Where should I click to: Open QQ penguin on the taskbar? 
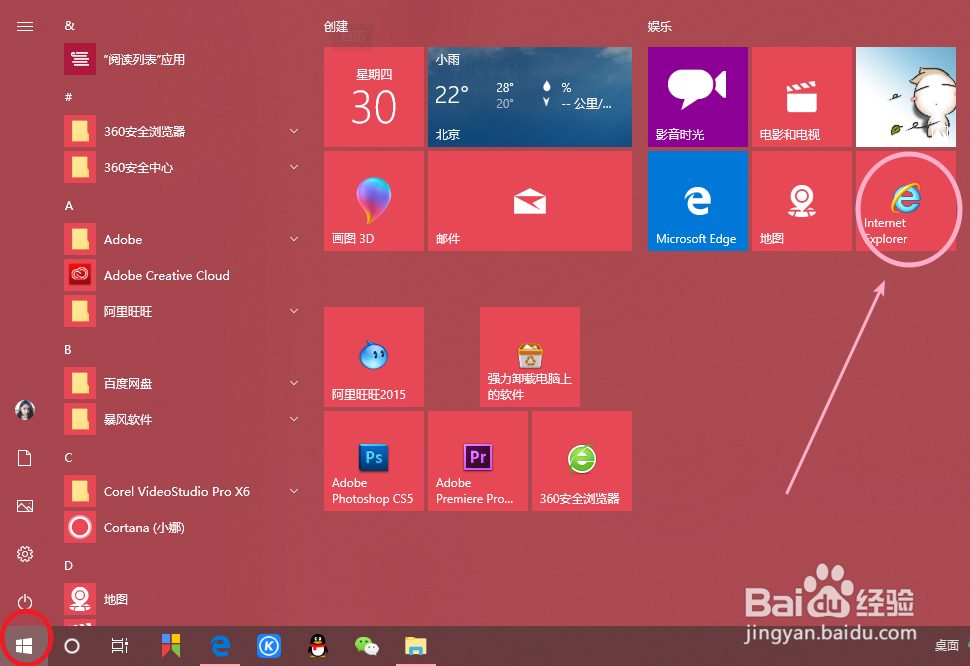(x=318, y=646)
